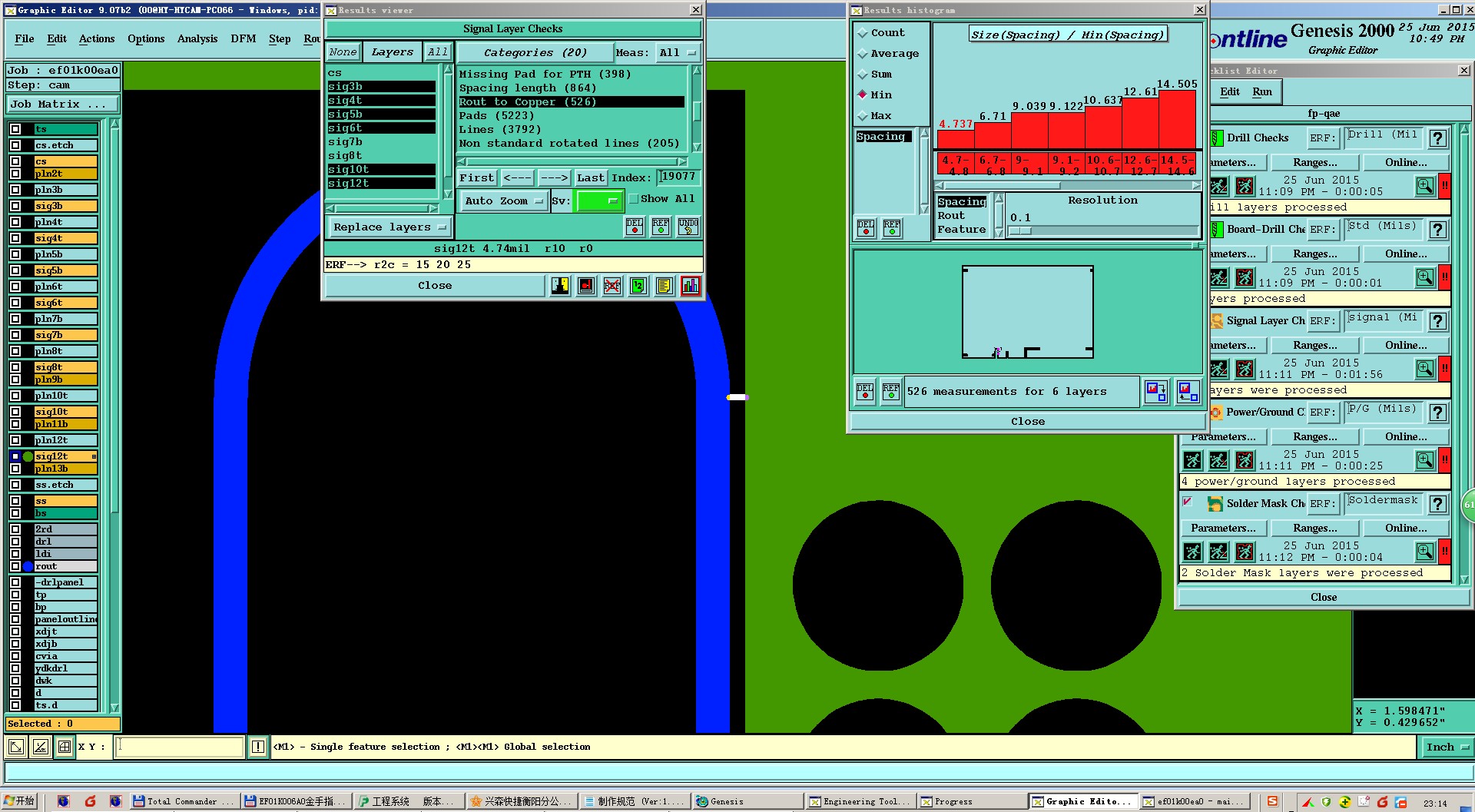Select the Count radio option in histogram
This screenshot has height=812, width=1475.
pos(863,33)
